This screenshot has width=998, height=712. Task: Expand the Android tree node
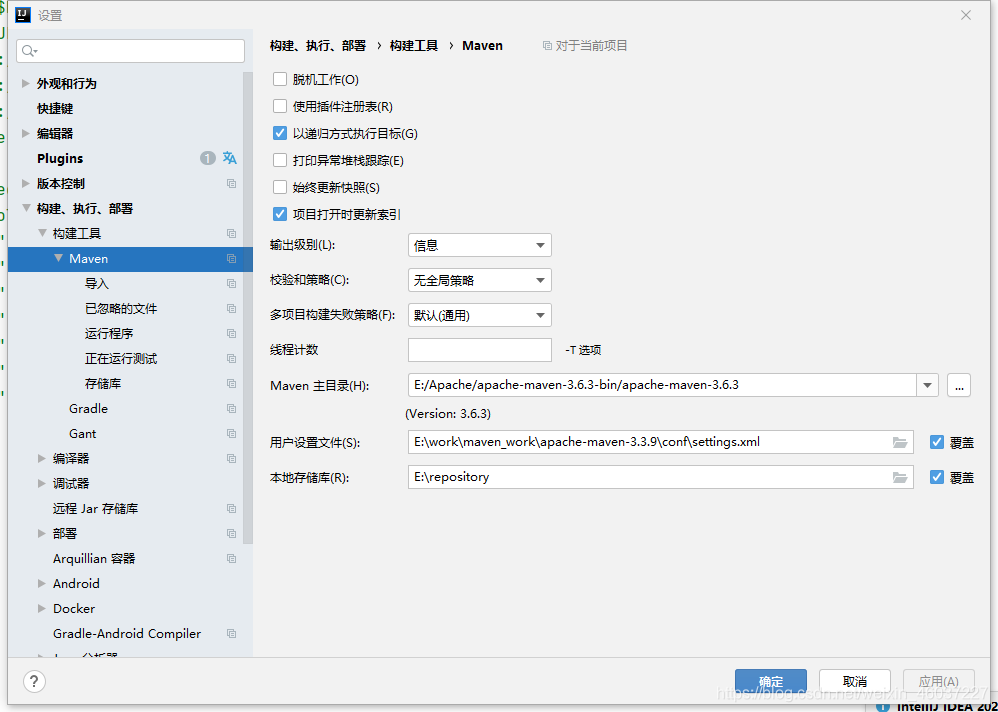(41, 583)
